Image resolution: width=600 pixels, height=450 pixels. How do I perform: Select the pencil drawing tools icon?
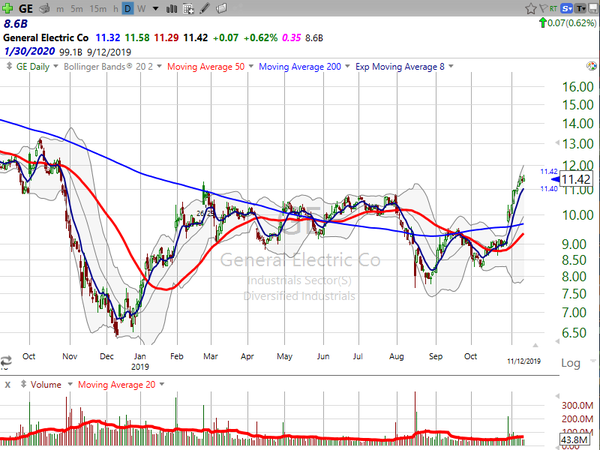[x=205, y=8]
